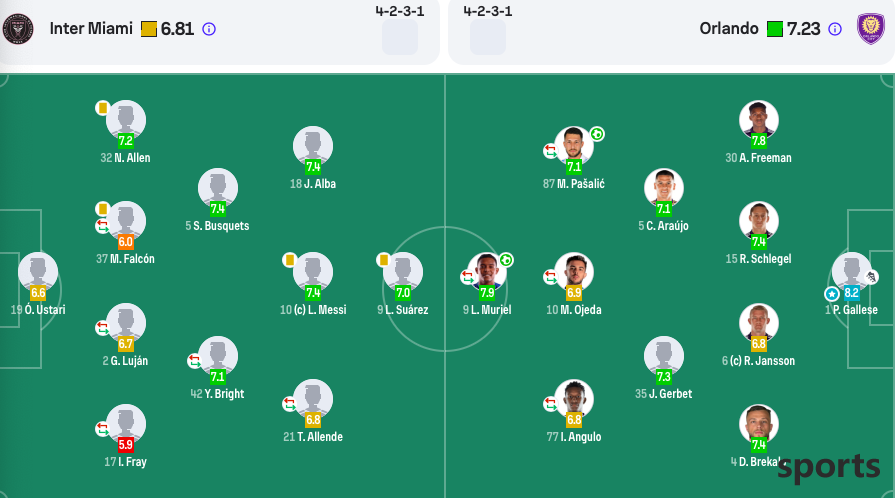Click the Inter Miami team name
This screenshot has width=895, height=498.
(x=91, y=29)
